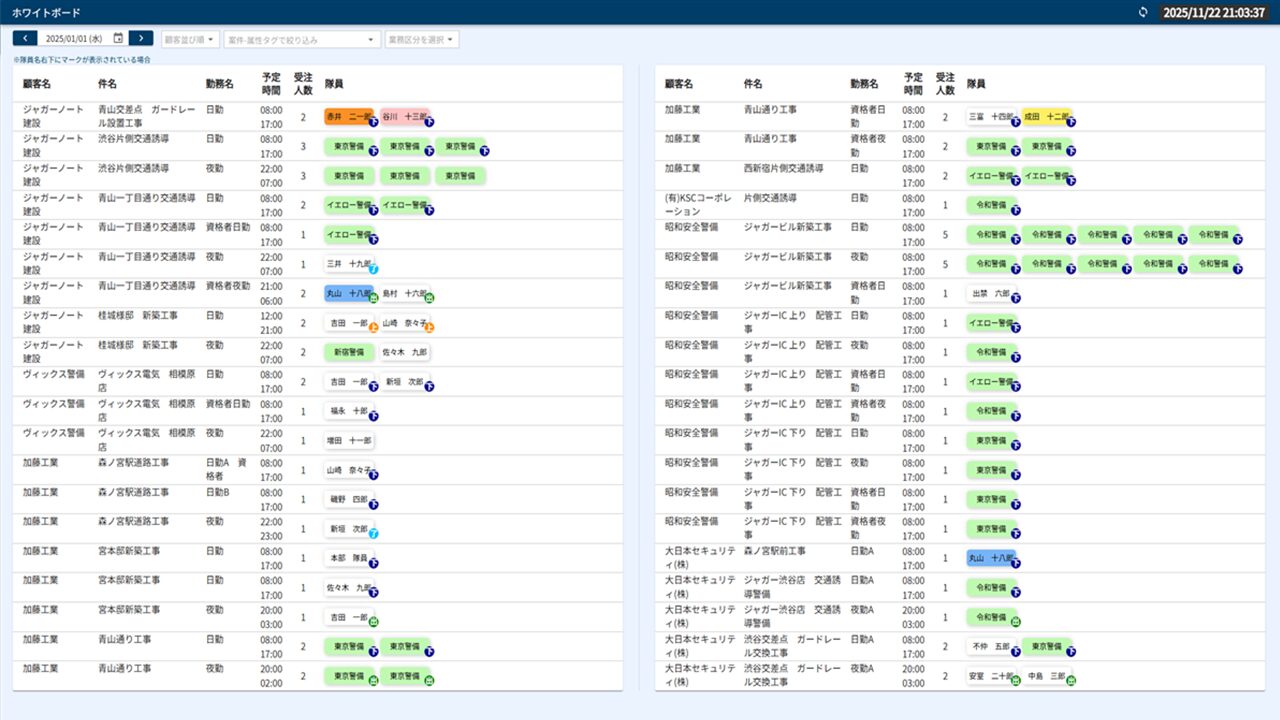Click the badge on 出禁 六郎 chip

point(1015,299)
